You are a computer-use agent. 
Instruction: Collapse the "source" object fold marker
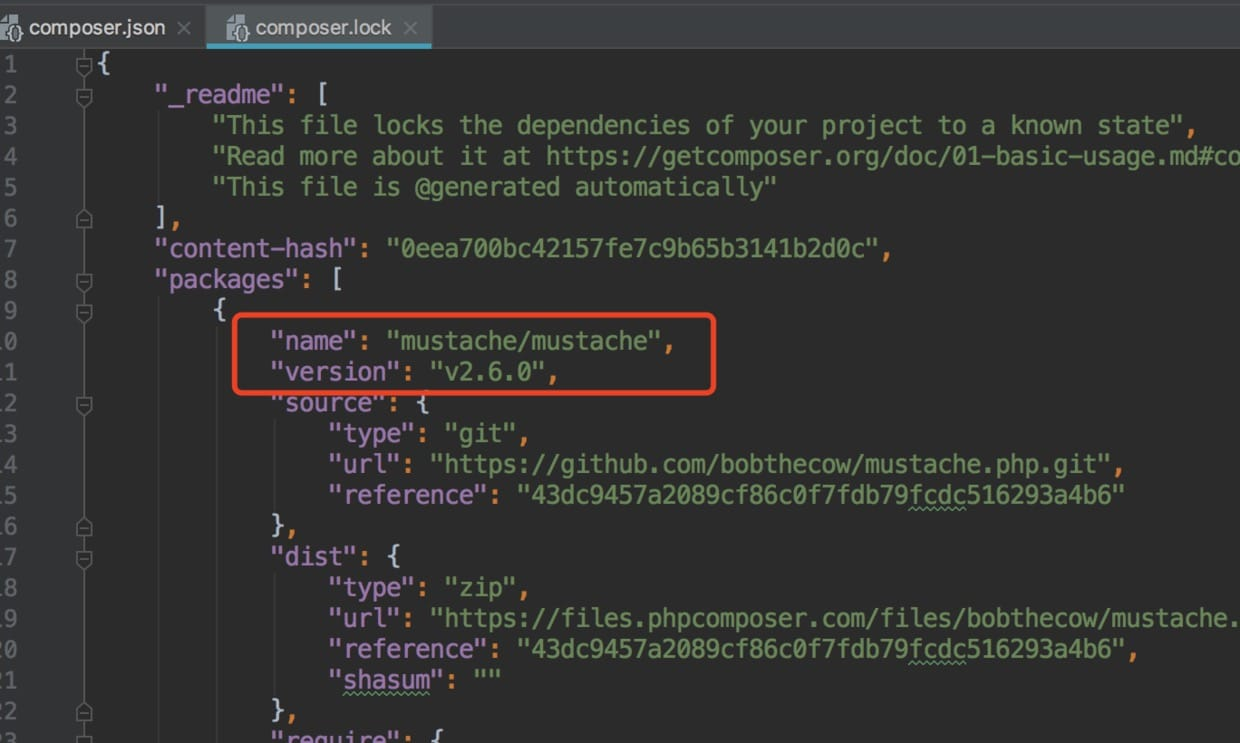(84, 403)
